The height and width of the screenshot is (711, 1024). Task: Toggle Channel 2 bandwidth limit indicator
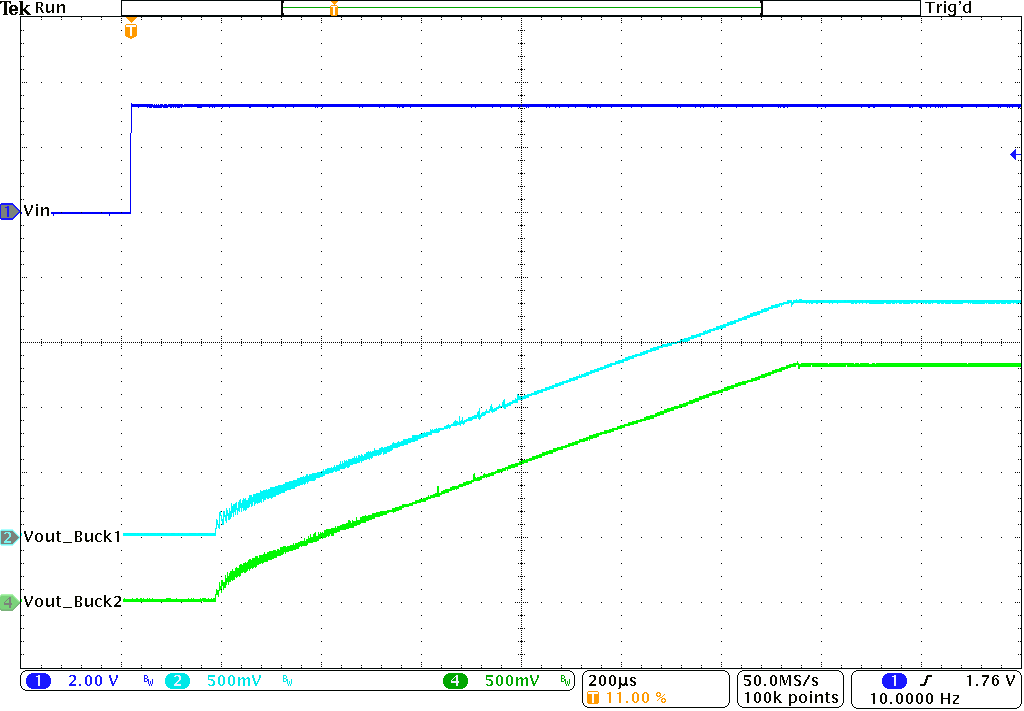(x=287, y=681)
